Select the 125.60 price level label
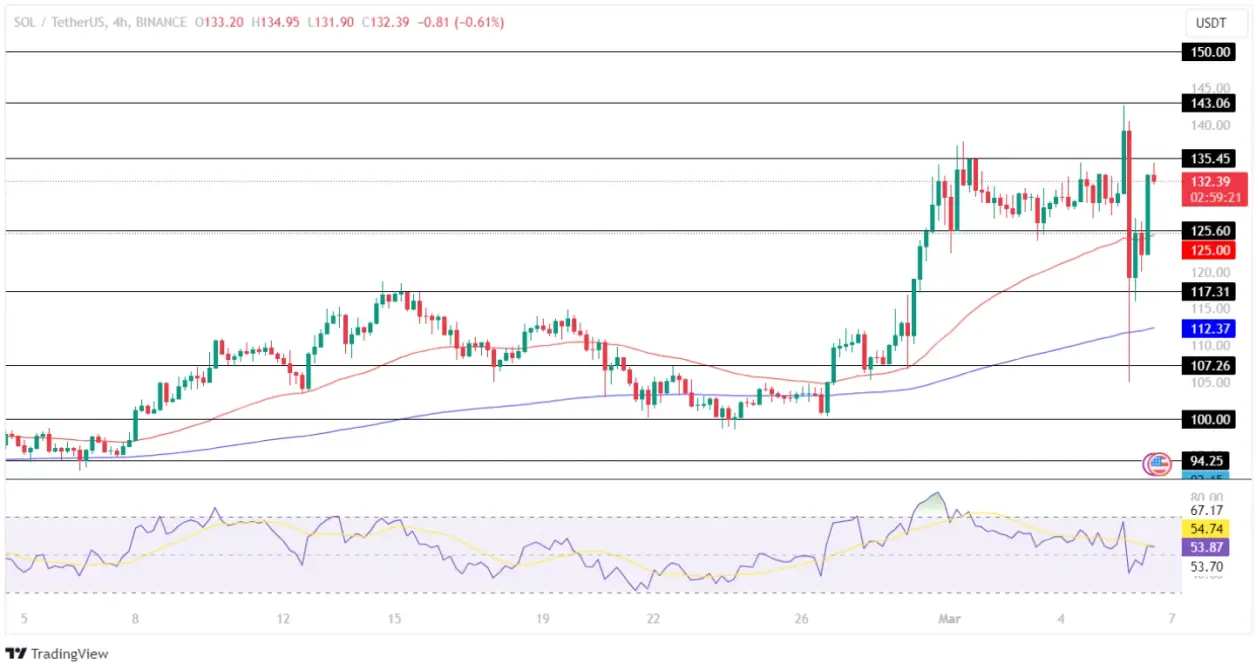Viewport: 1256px width, 664px height. 1207,231
